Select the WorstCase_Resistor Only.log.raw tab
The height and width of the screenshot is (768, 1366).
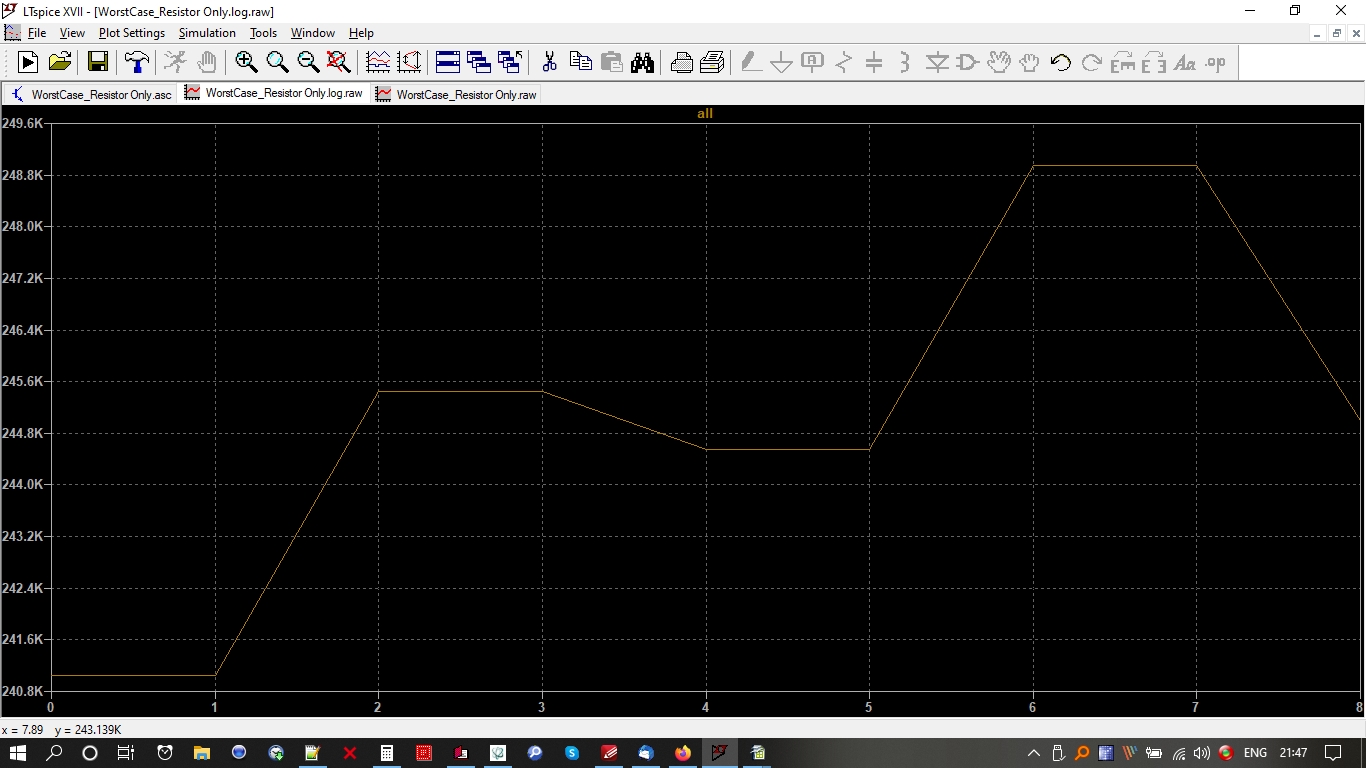tap(274, 93)
